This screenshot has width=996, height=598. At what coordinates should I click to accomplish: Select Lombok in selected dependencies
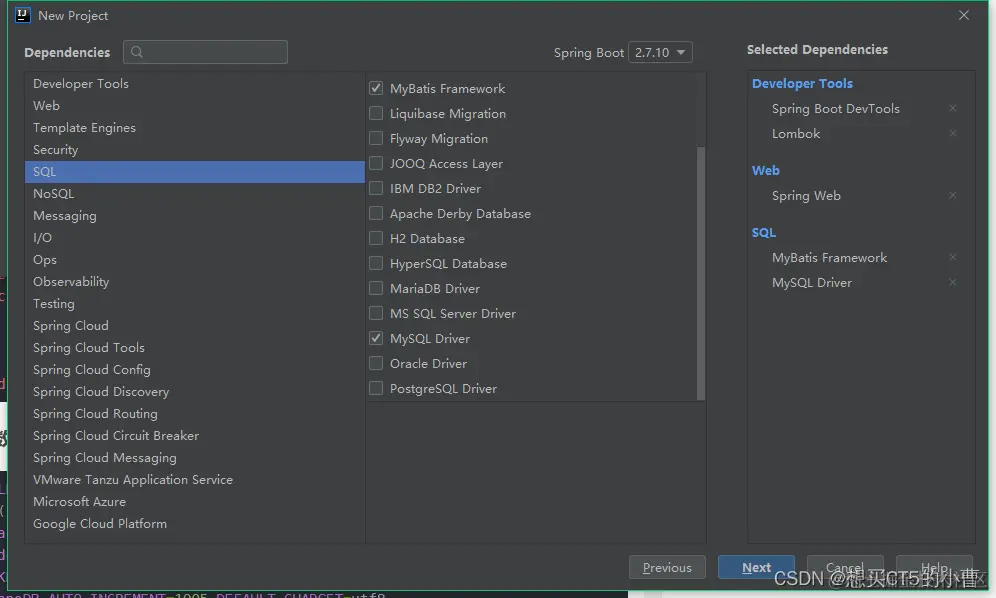796,133
